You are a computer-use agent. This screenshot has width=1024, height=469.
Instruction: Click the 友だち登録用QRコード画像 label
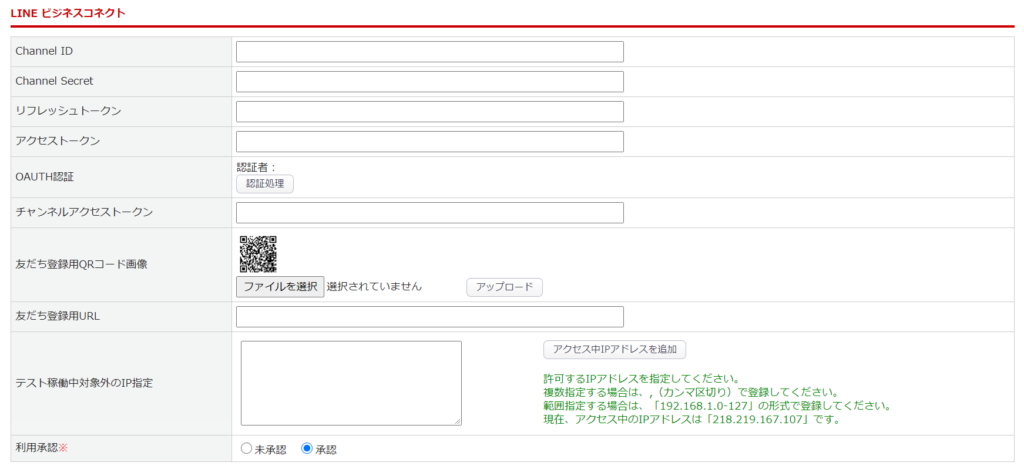point(82,265)
